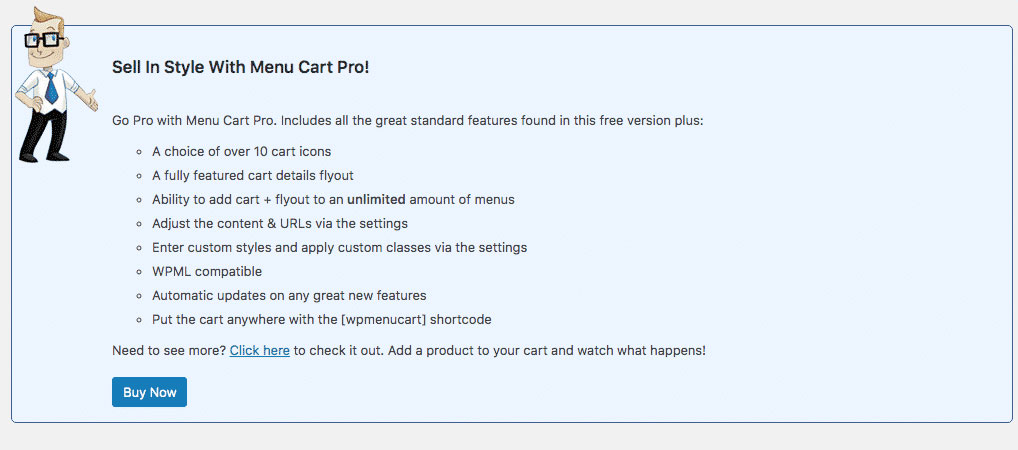Click the 'Need to see more?' text

tap(169, 351)
